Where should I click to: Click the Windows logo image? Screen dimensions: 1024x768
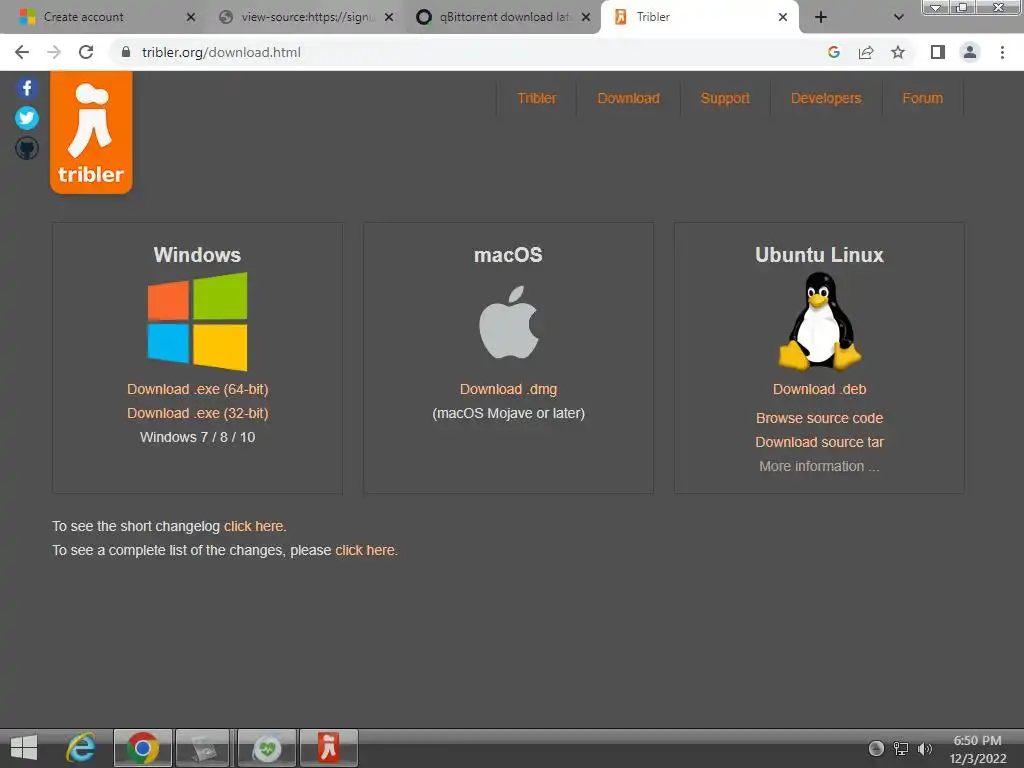point(197,321)
